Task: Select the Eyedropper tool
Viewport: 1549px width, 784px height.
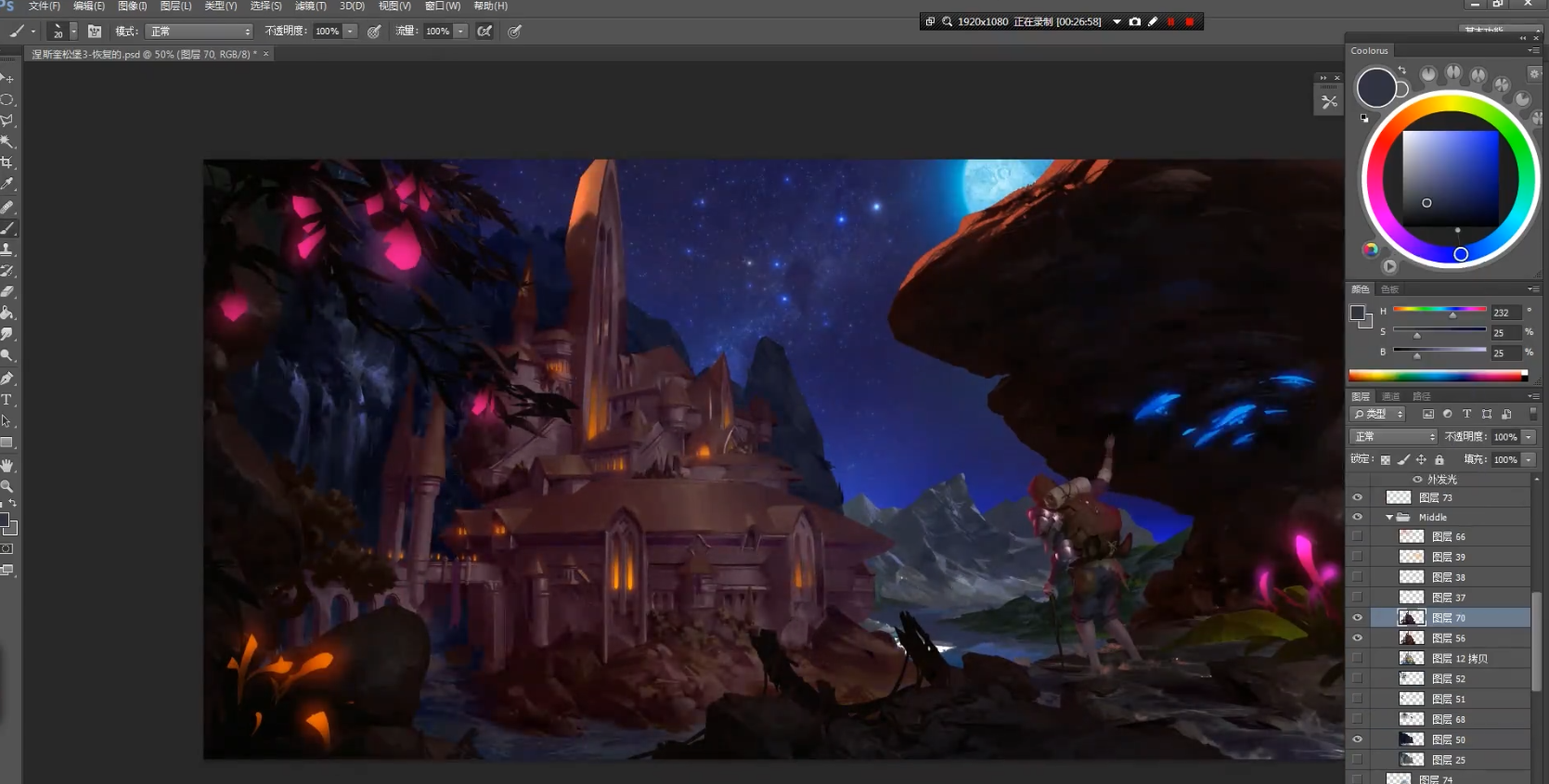Action: click(6, 185)
